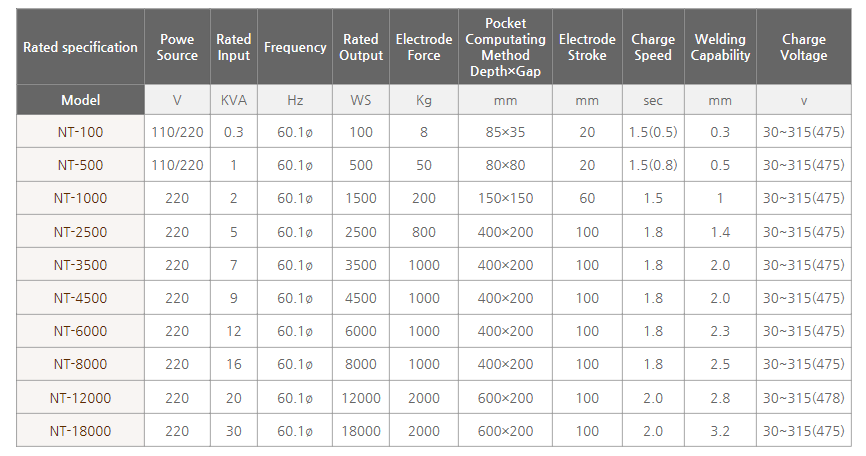
Task: Click the sec unit cell
Action: click(653, 100)
